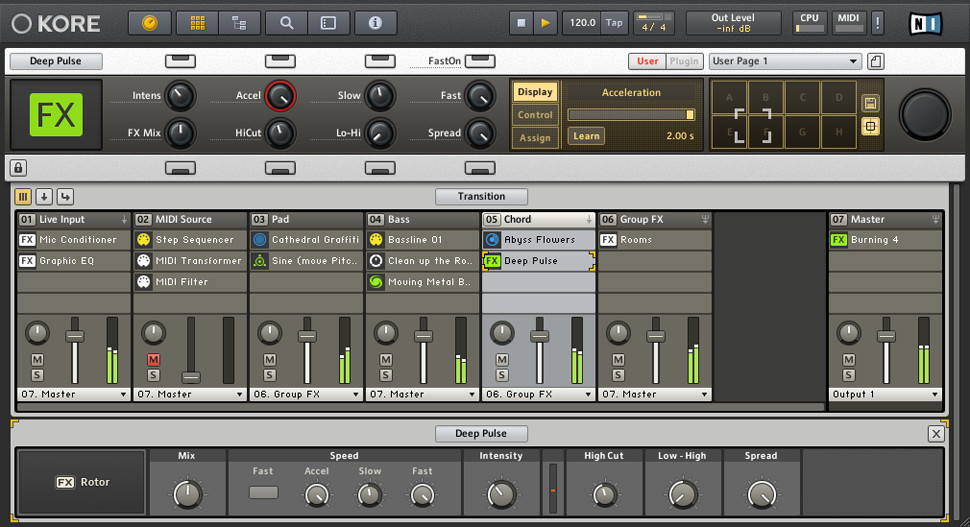
Task: Open the User Page 1 dropdown
Action: 784,61
